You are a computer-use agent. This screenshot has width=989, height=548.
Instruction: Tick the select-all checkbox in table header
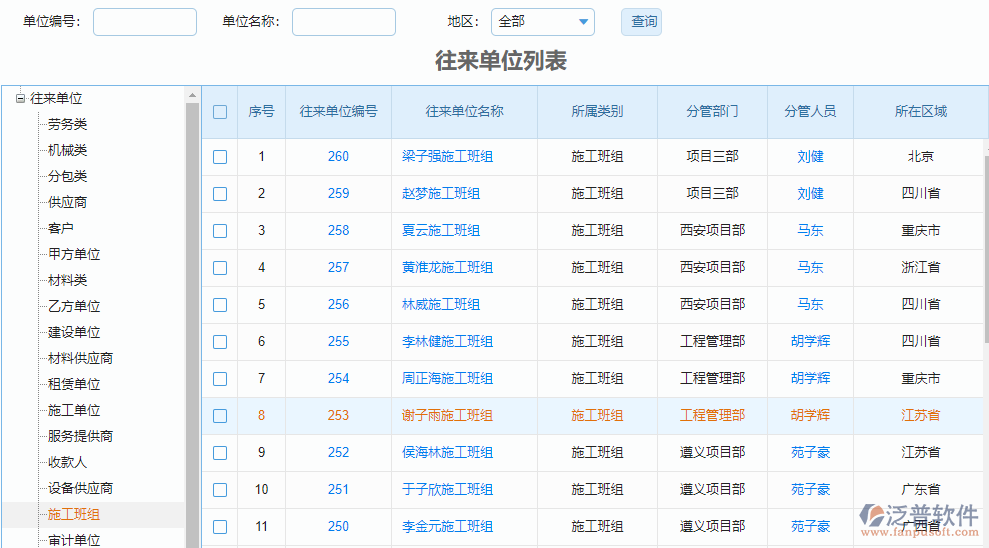pyautogui.click(x=220, y=112)
